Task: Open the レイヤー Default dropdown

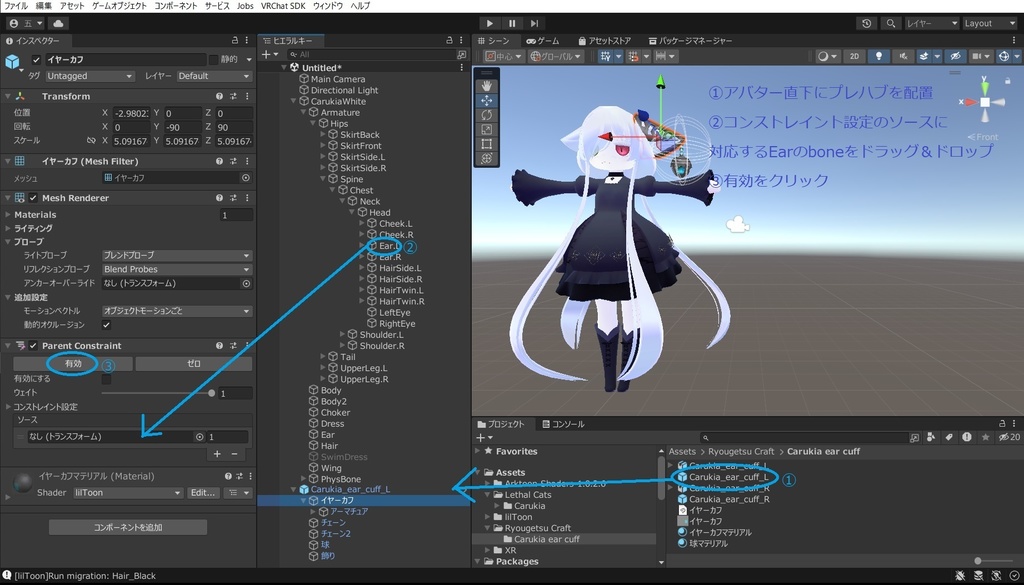Action: pos(214,76)
